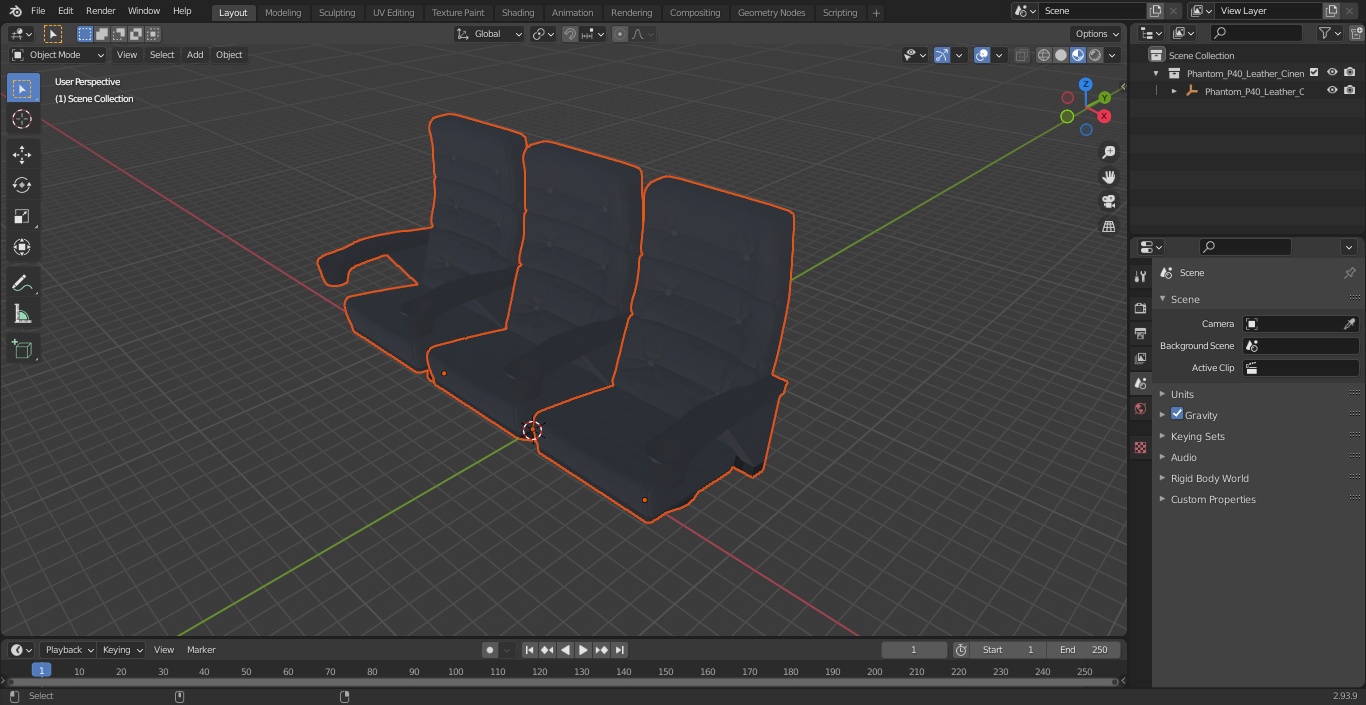The height and width of the screenshot is (705, 1366).
Task: Toggle the Gravity checkbox
Action: pyautogui.click(x=1177, y=414)
